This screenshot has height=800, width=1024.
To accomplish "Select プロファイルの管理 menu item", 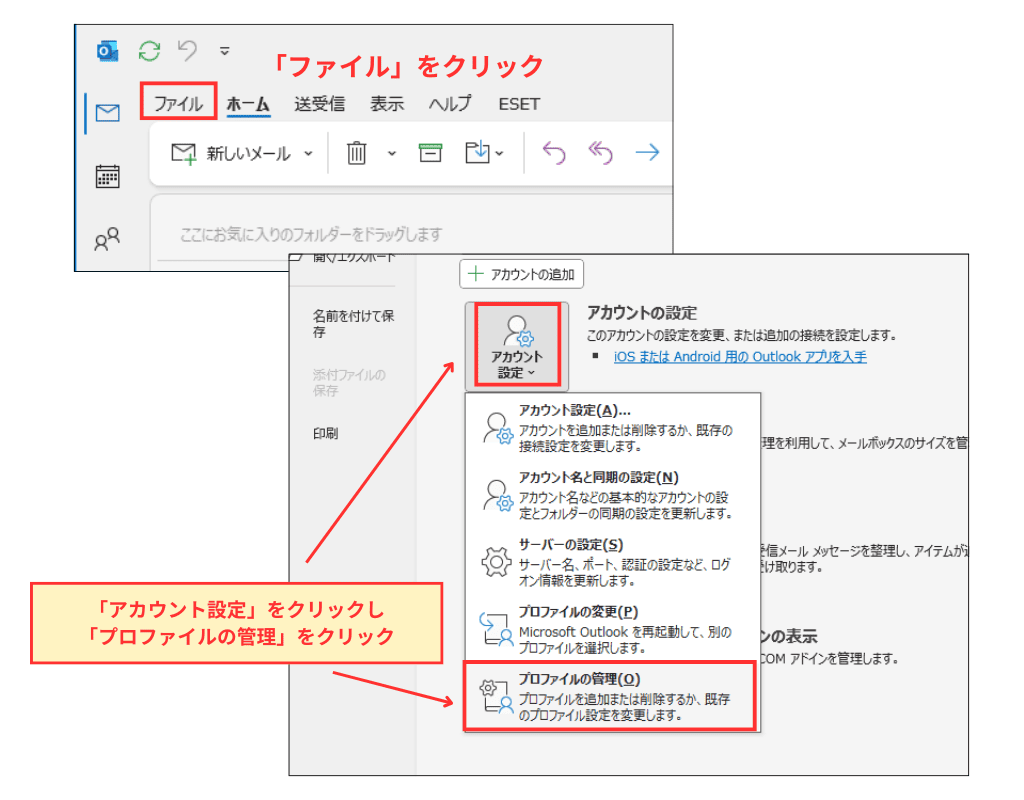I will coord(608,697).
